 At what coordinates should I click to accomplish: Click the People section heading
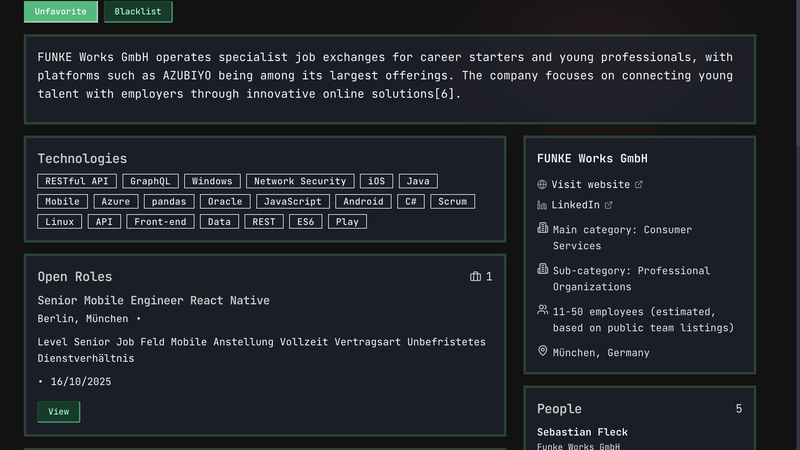point(559,409)
